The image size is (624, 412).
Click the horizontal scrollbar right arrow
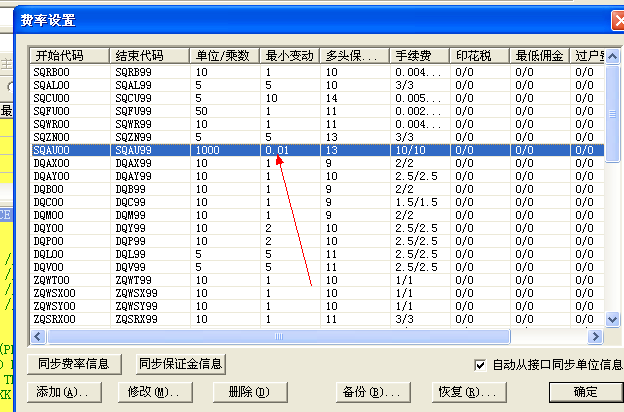pos(597,338)
